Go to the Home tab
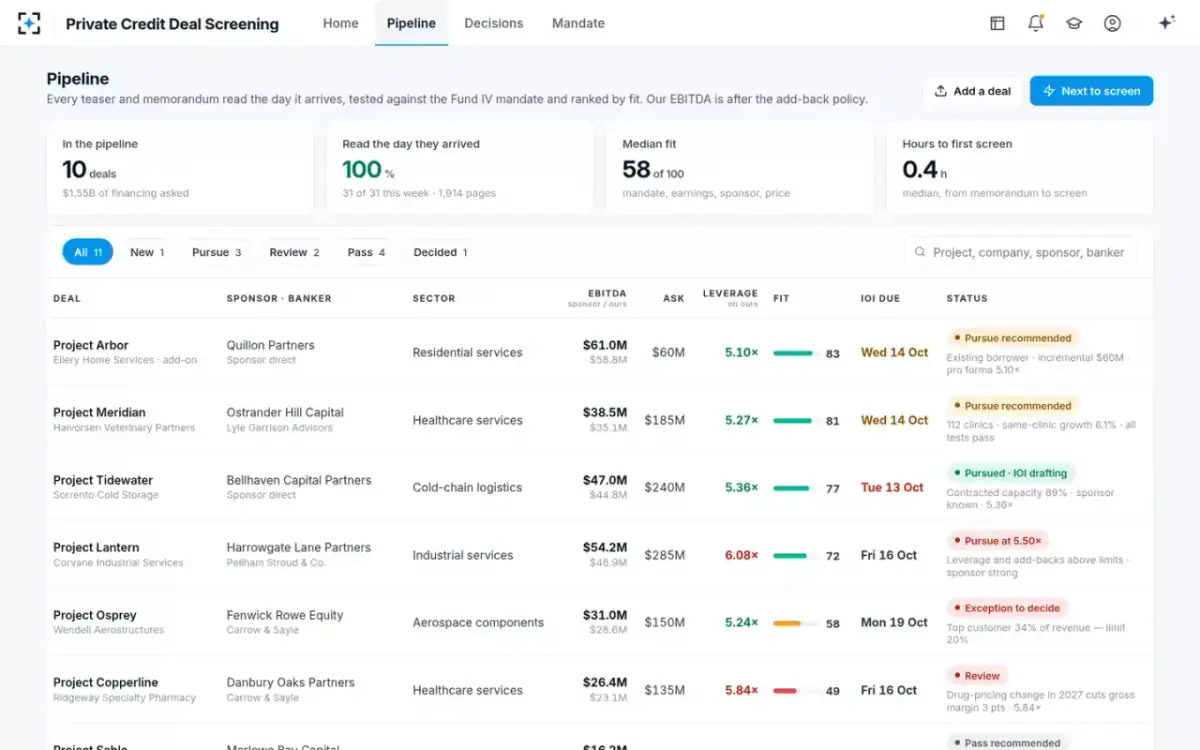The width and height of the screenshot is (1200, 750). click(340, 23)
